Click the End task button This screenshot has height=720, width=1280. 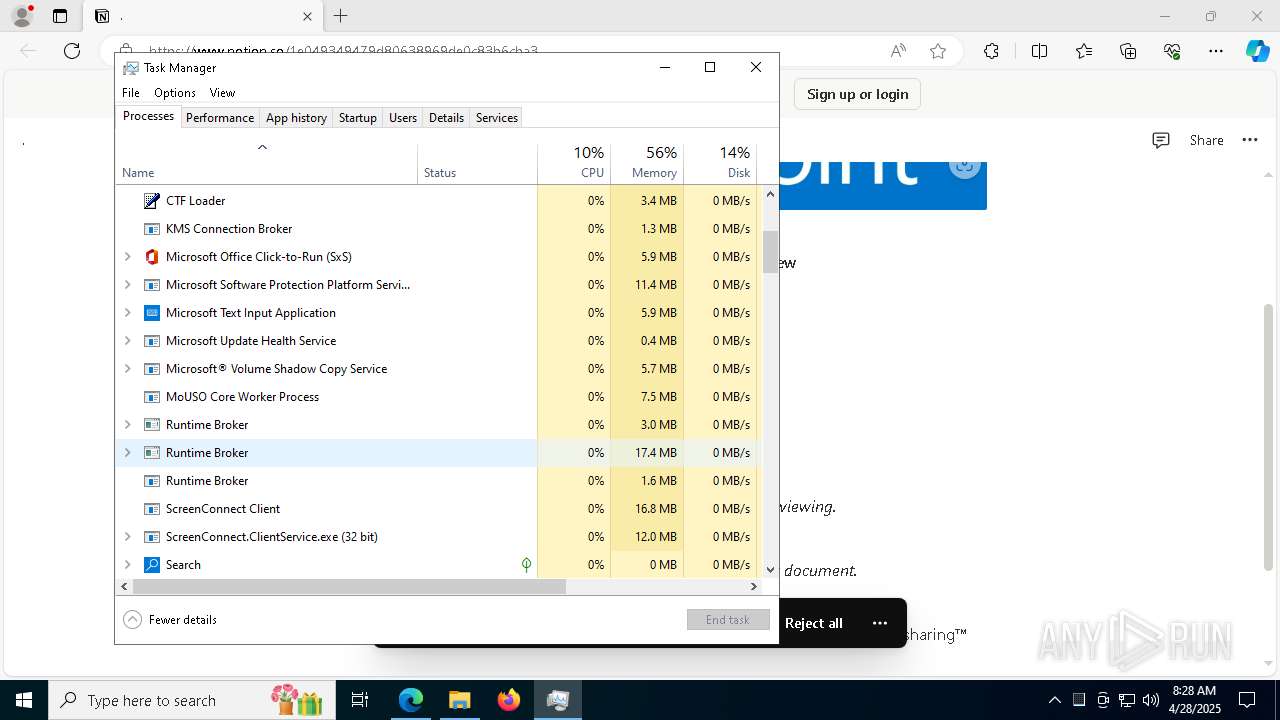click(728, 620)
